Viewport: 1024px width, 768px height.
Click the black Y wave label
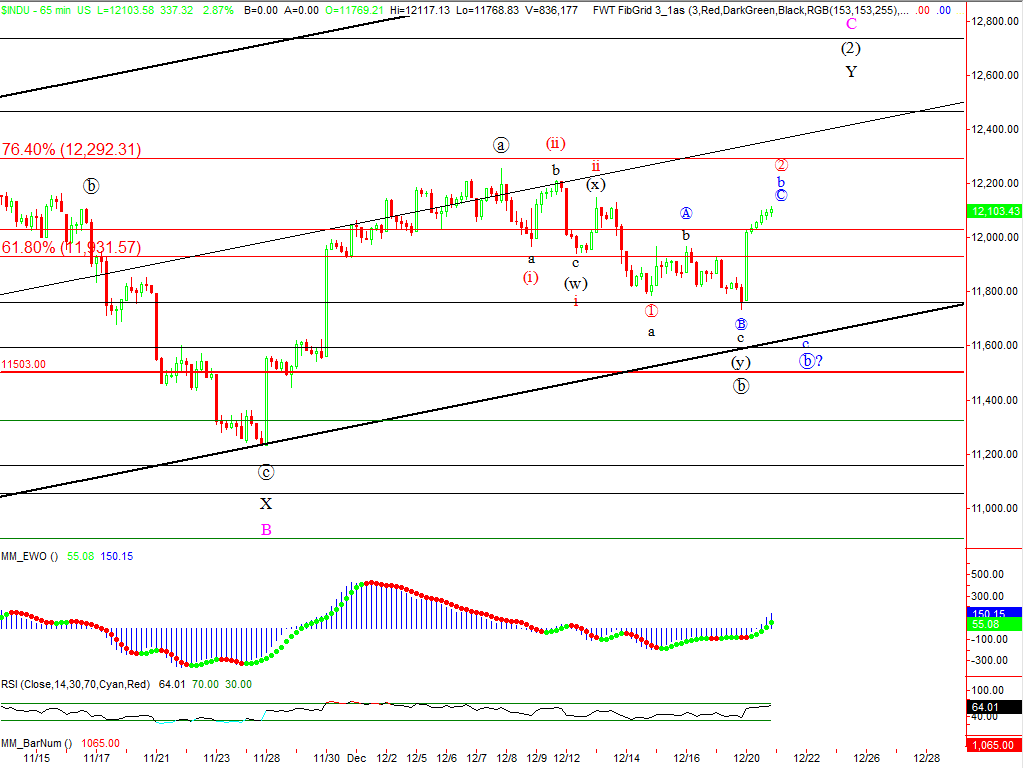(x=851, y=71)
